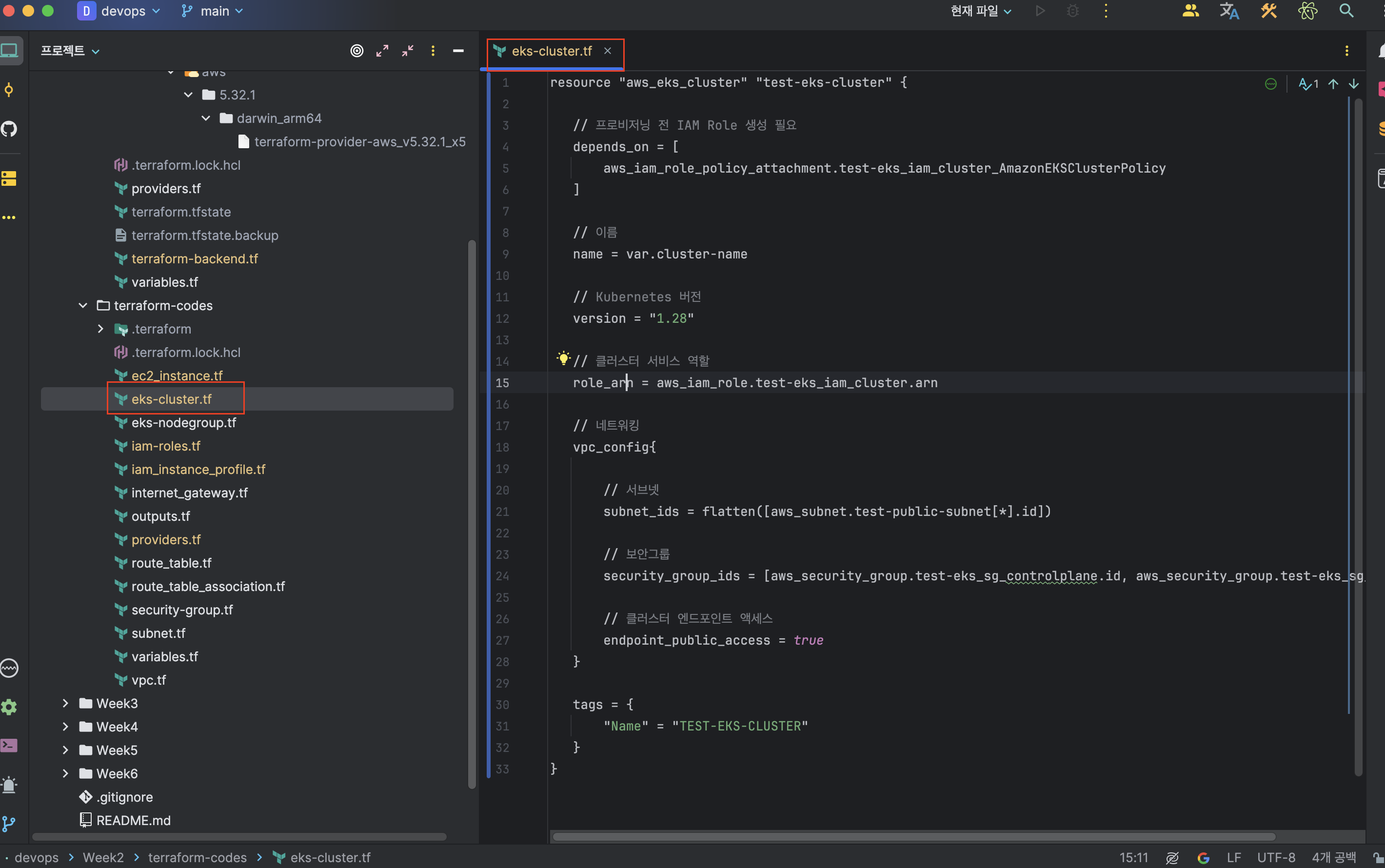This screenshot has width=1385, height=868.
Task: Click the Translate icon in top toolbar
Action: (x=1229, y=11)
